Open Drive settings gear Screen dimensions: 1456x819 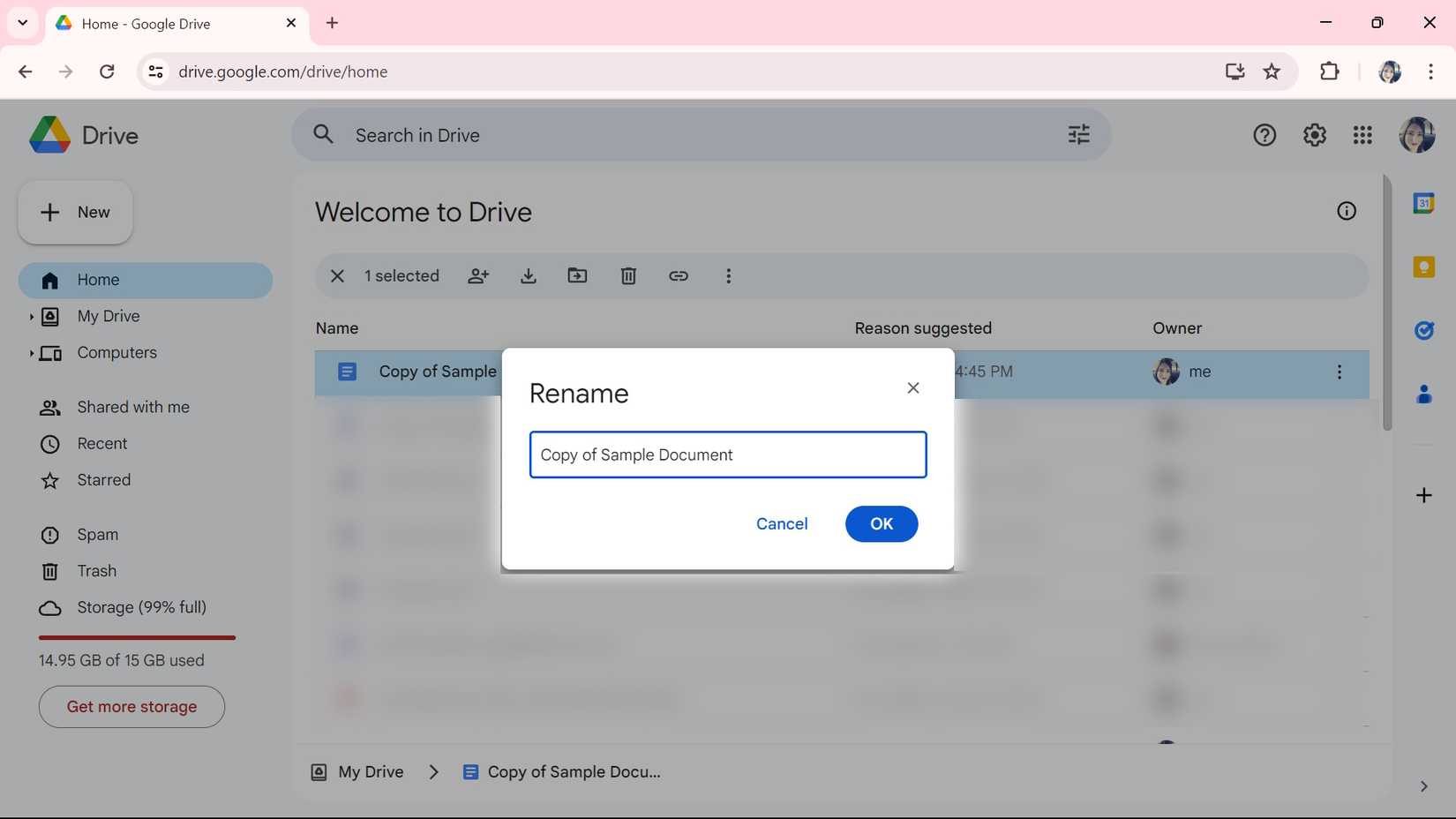pos(1314,134)
